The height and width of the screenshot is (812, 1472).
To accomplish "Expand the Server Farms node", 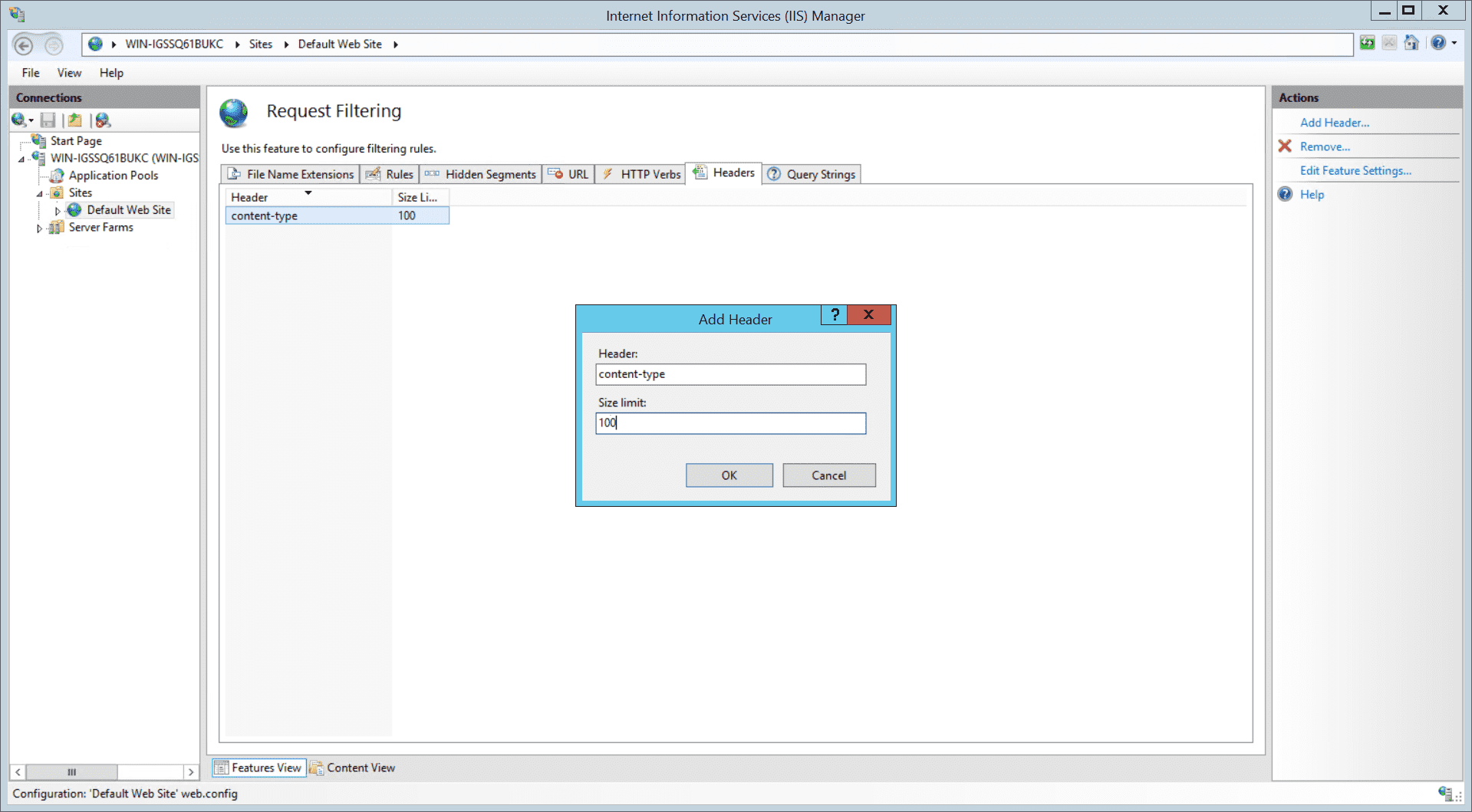I will point(40,228).
